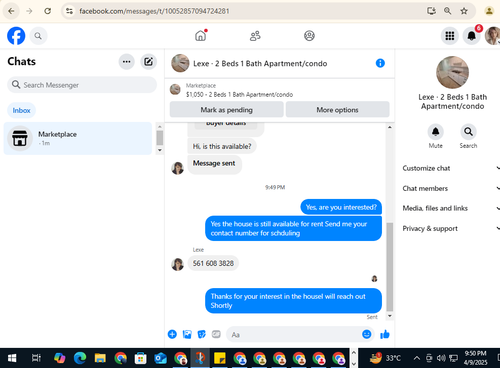
Task: Click conversation scrollbar down arrow
Action: [390, 316]
